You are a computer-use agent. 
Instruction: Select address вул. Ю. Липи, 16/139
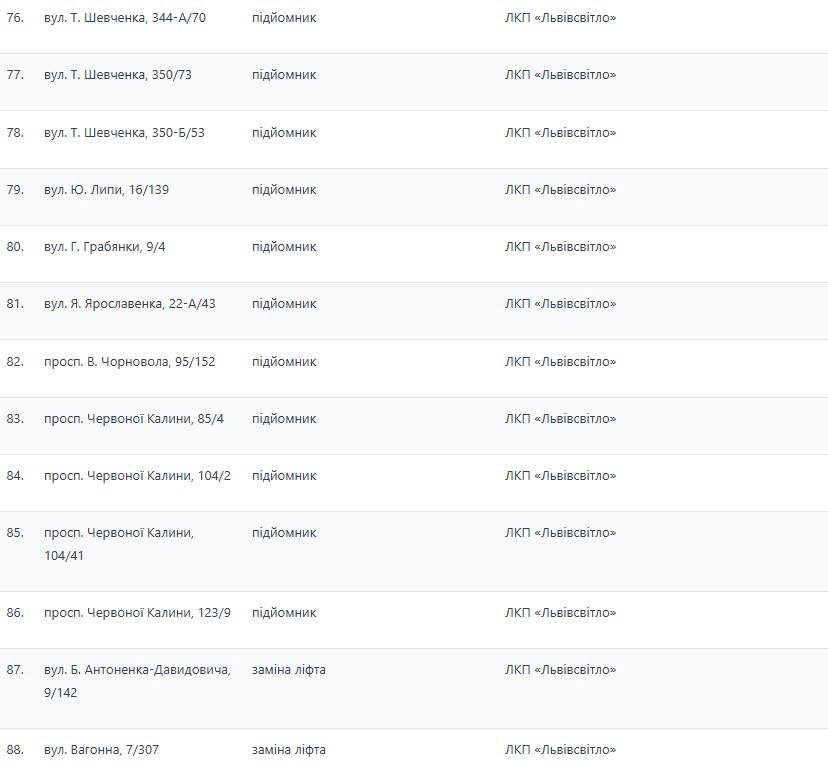[x=106, y=190]
